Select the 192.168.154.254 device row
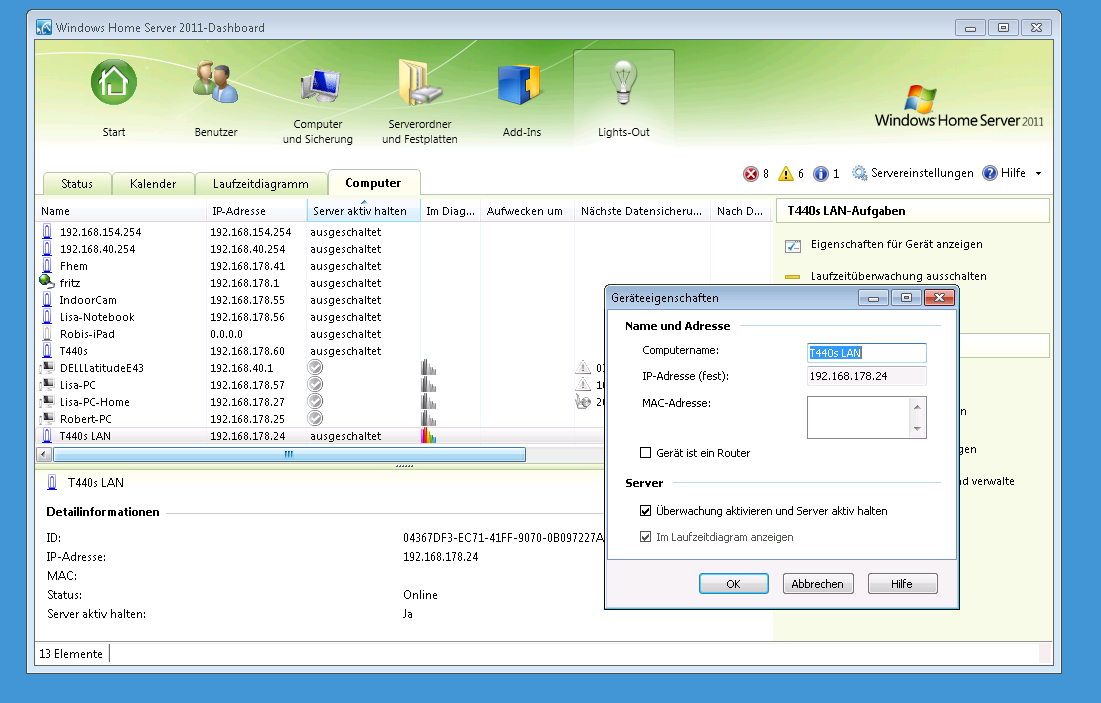1101x703 pixels. click(x=319, y=232)
